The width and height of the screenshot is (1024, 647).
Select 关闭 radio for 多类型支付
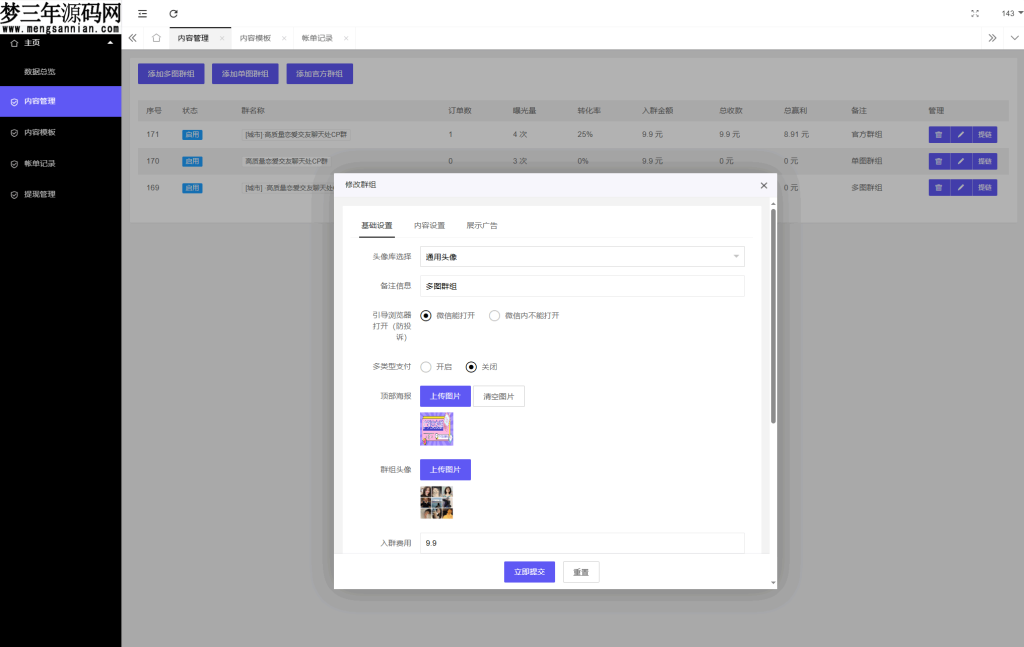tap(472, 367)
